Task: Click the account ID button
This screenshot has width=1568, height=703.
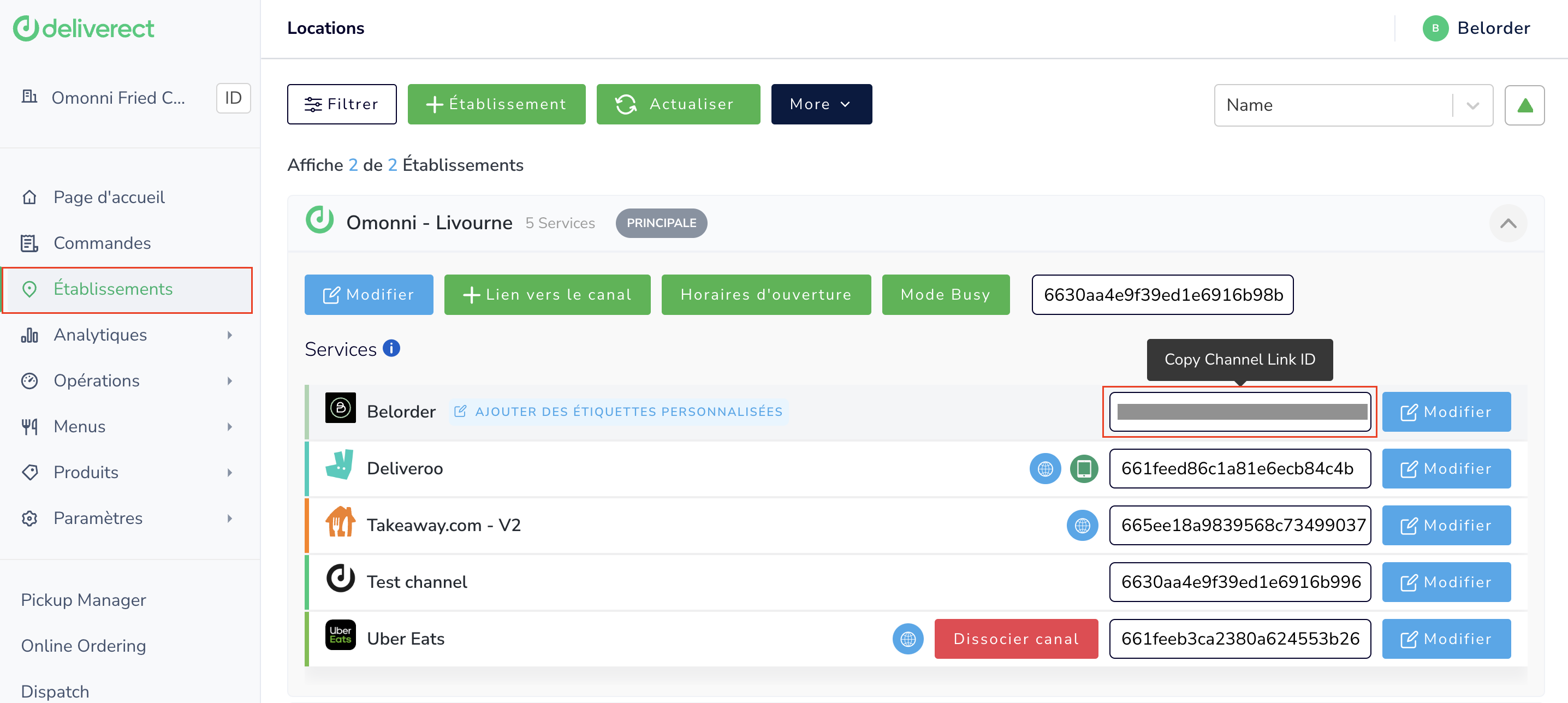Action: 233,98
